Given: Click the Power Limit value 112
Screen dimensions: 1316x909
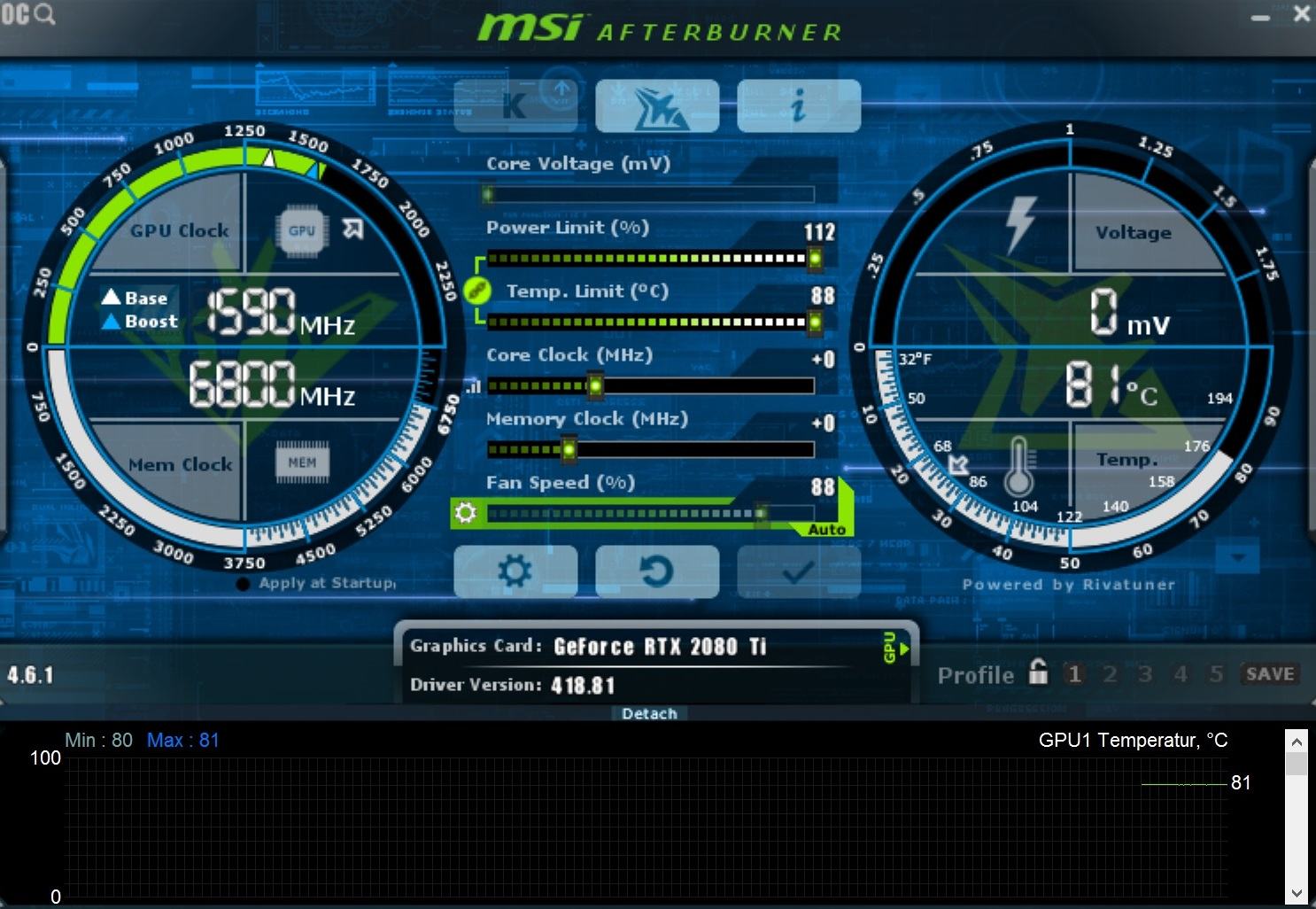Looking at the screenshot, I should coord(819,232).
